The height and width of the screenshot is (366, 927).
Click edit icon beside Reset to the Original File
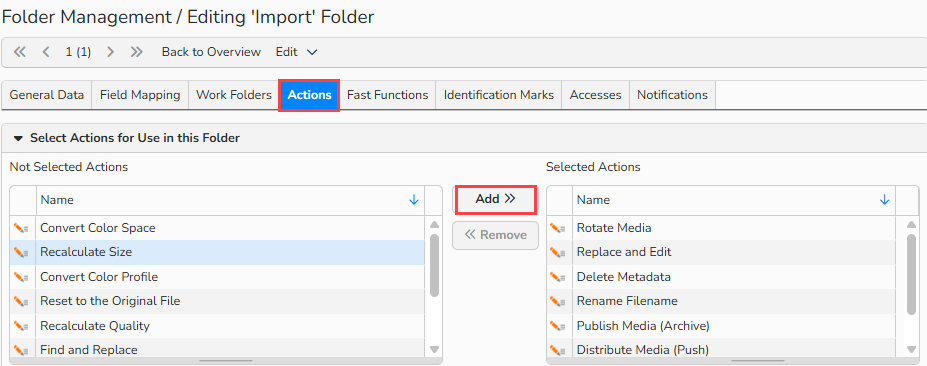(x=21, y=302)
